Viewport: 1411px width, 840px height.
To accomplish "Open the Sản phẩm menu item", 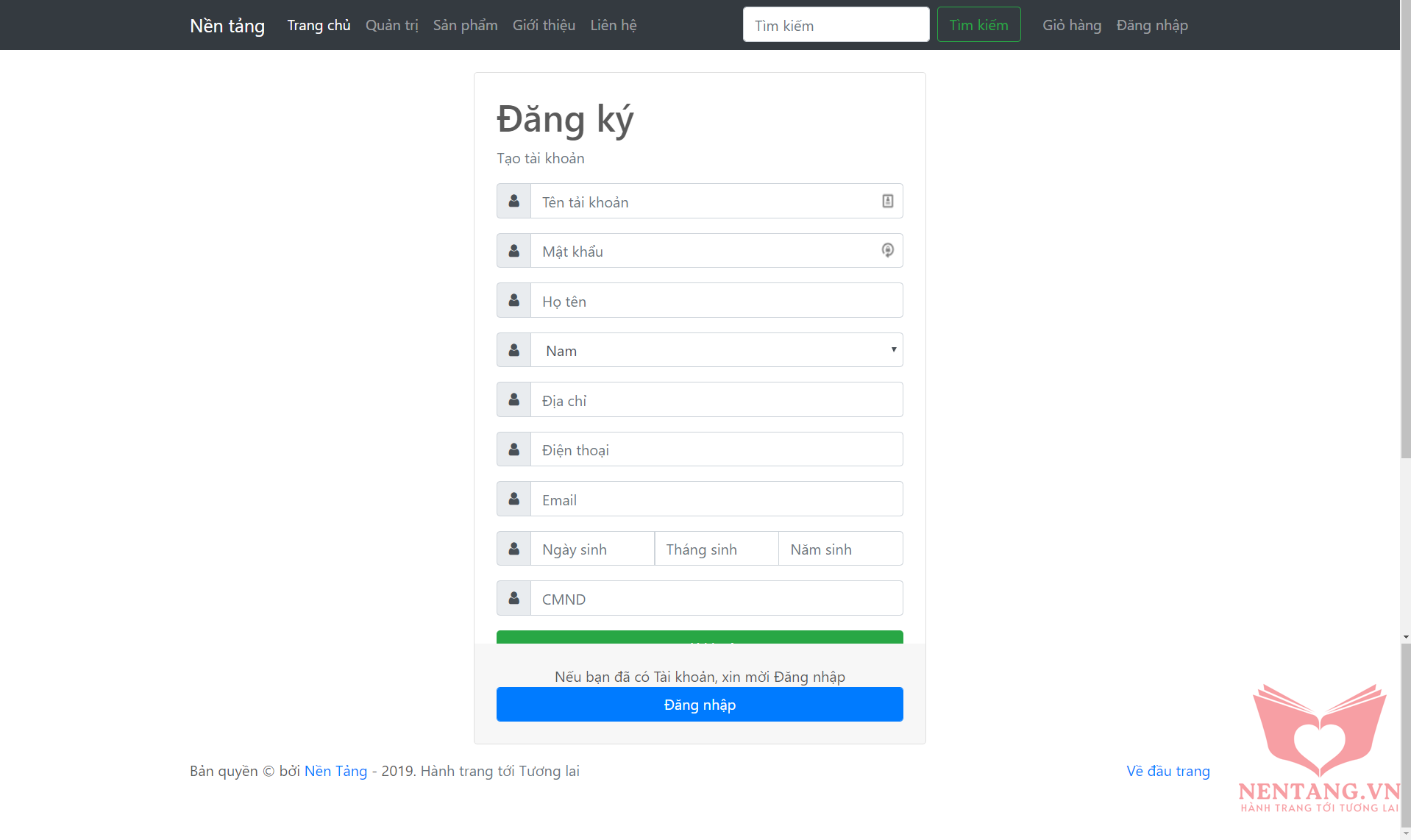I will pyautogui.click(x=465, y=25).
